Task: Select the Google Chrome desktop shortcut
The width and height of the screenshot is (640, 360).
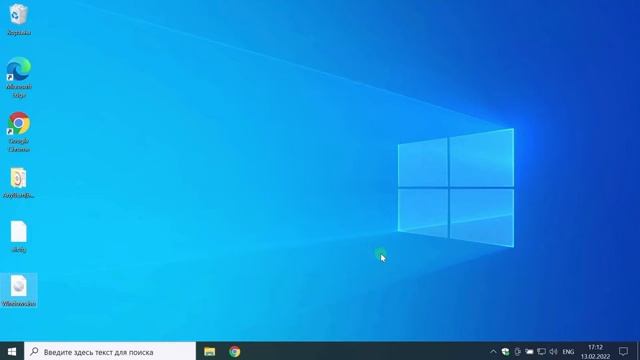Action: (18, 131)
